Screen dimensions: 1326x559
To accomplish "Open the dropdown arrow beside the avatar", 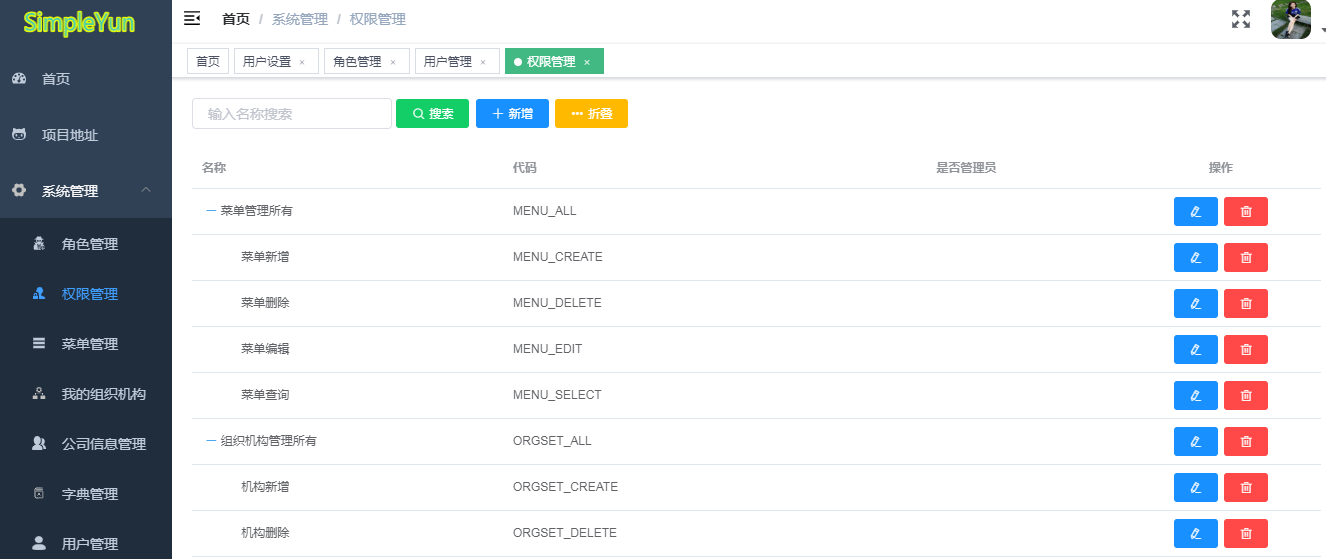I will [x=1322, y=31].
